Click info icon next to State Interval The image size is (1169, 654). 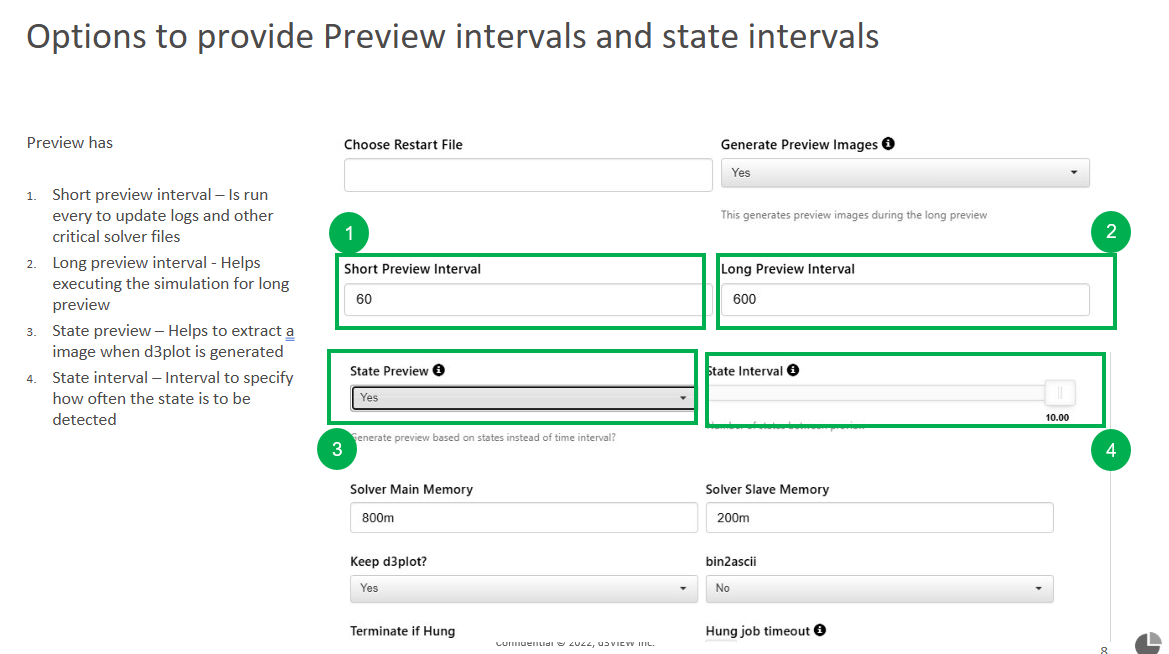(793, 370)
